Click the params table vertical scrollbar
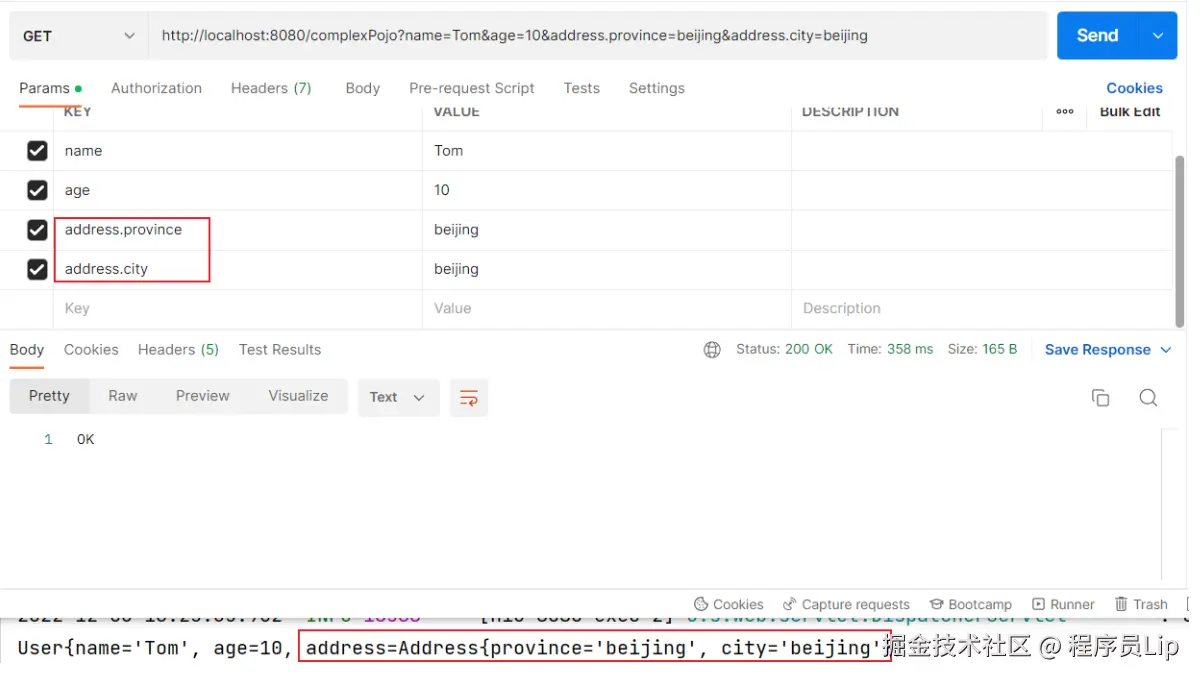1200x681 pixels. coord(1180,240)
